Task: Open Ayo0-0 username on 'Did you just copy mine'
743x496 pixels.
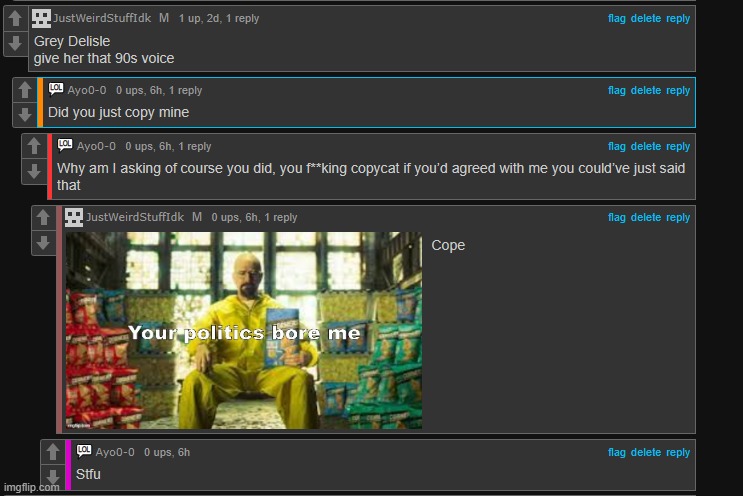Action: point(87,90)
